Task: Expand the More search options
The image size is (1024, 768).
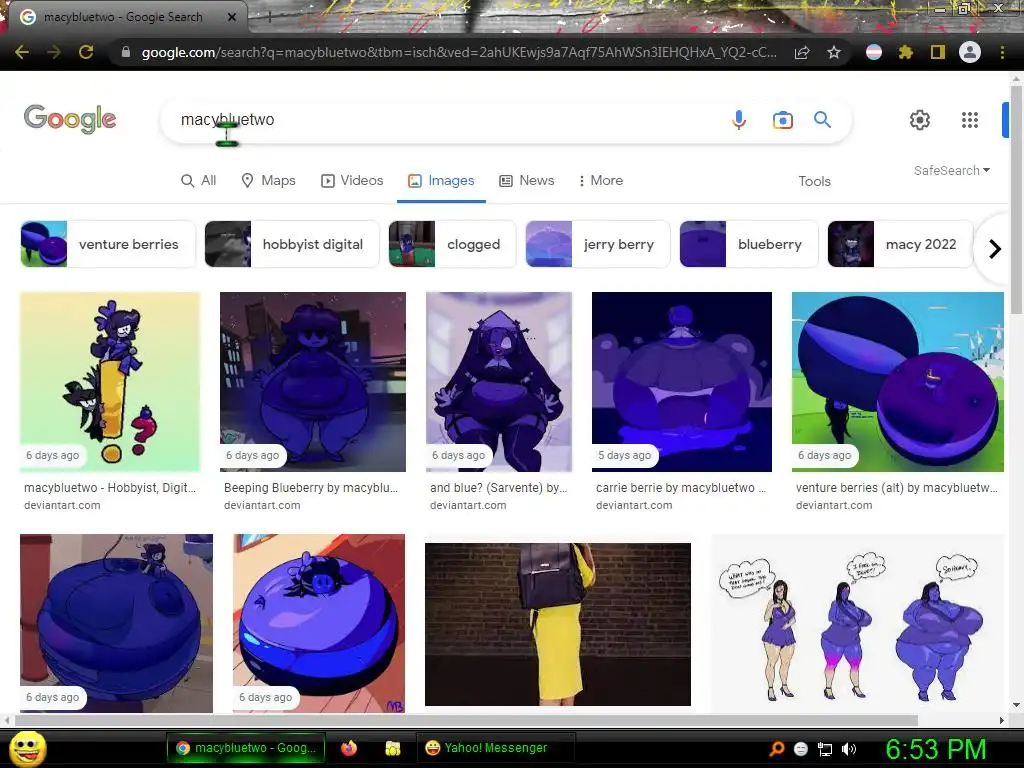Action: [600, 180]
